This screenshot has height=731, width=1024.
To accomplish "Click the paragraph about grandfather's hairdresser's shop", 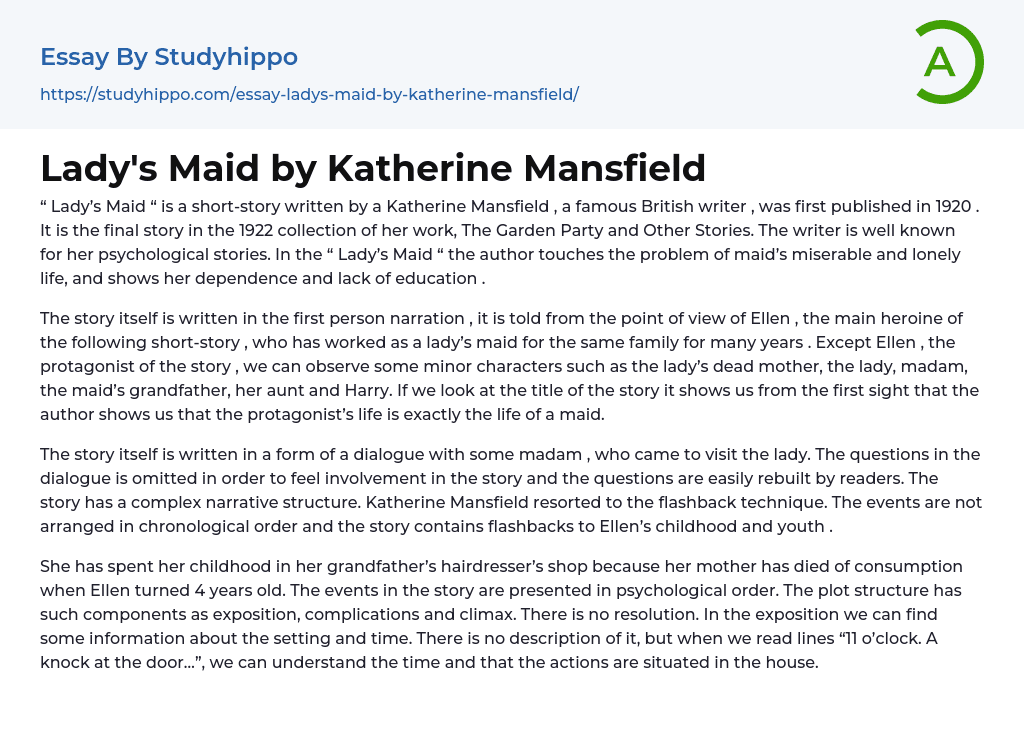I will [500, 614].
